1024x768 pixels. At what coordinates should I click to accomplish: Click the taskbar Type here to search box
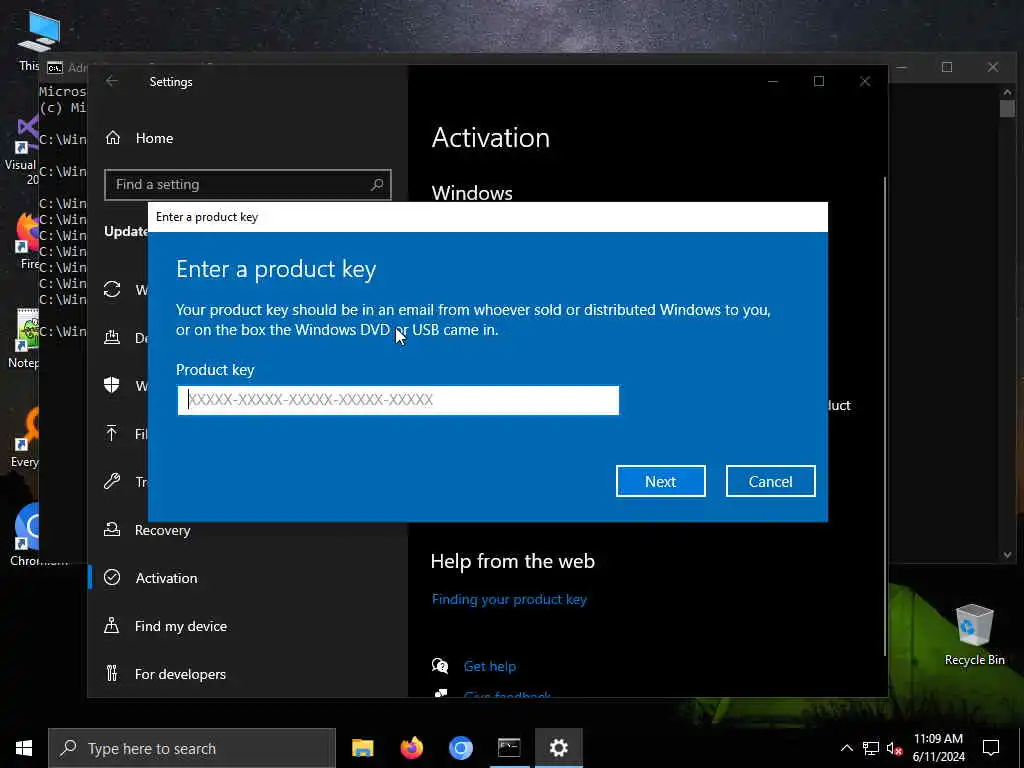point(192,748)
